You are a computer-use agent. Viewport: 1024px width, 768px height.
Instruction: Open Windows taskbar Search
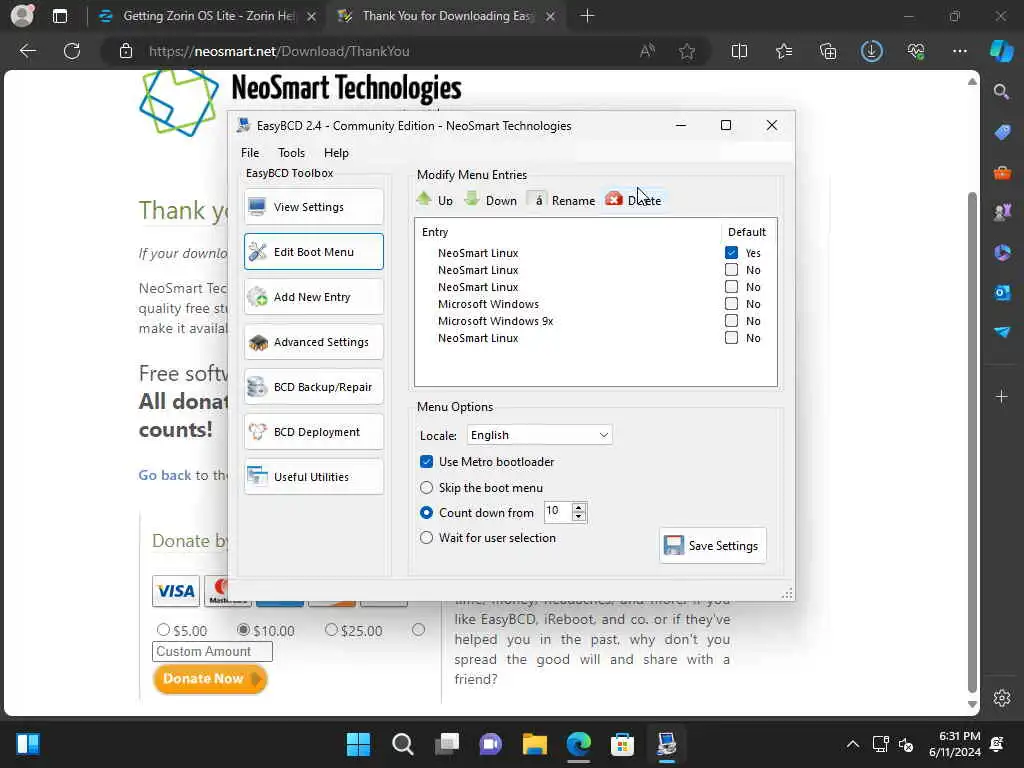(x=402, y=744)
